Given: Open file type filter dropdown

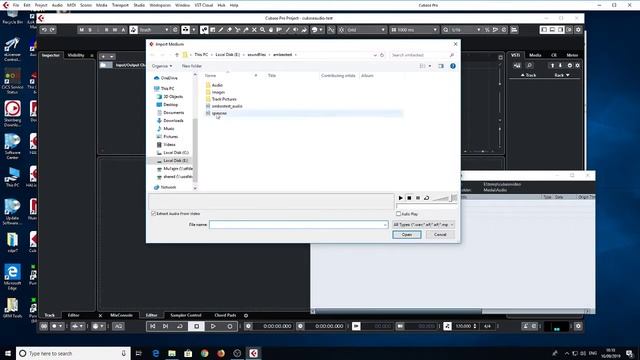Looking at the screenshot, I should [x=423, y=224].
